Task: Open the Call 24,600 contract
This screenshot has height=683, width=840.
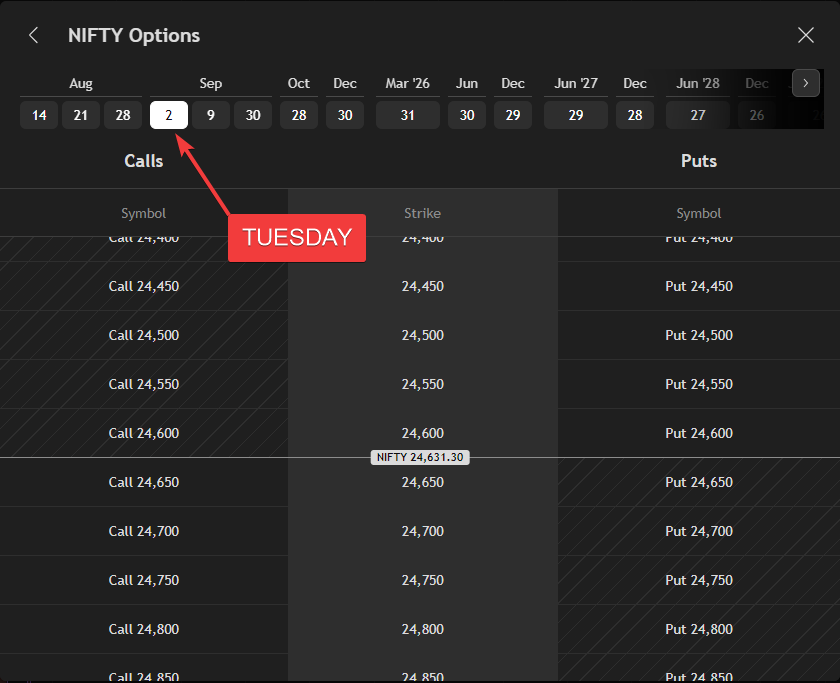Action: pos(144,433)
